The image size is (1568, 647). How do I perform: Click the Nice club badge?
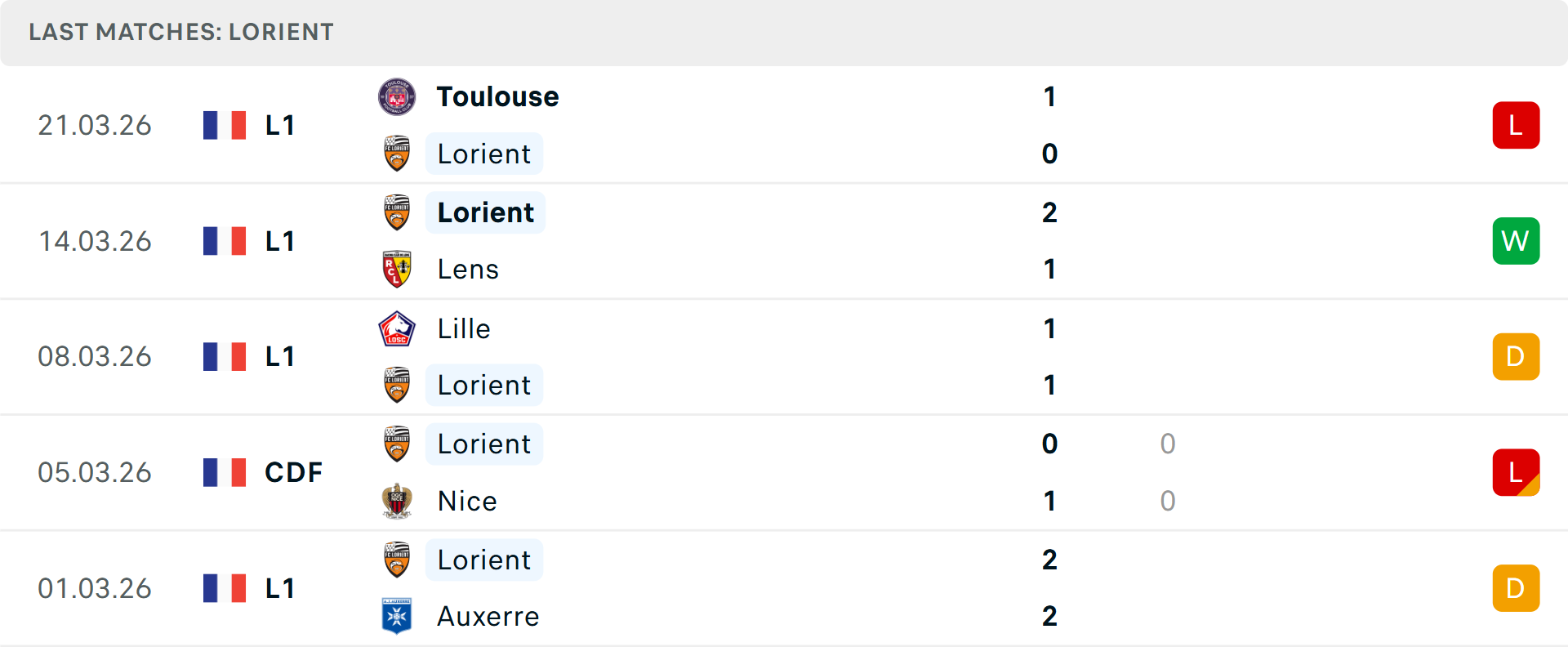click(x=397, y=501)
